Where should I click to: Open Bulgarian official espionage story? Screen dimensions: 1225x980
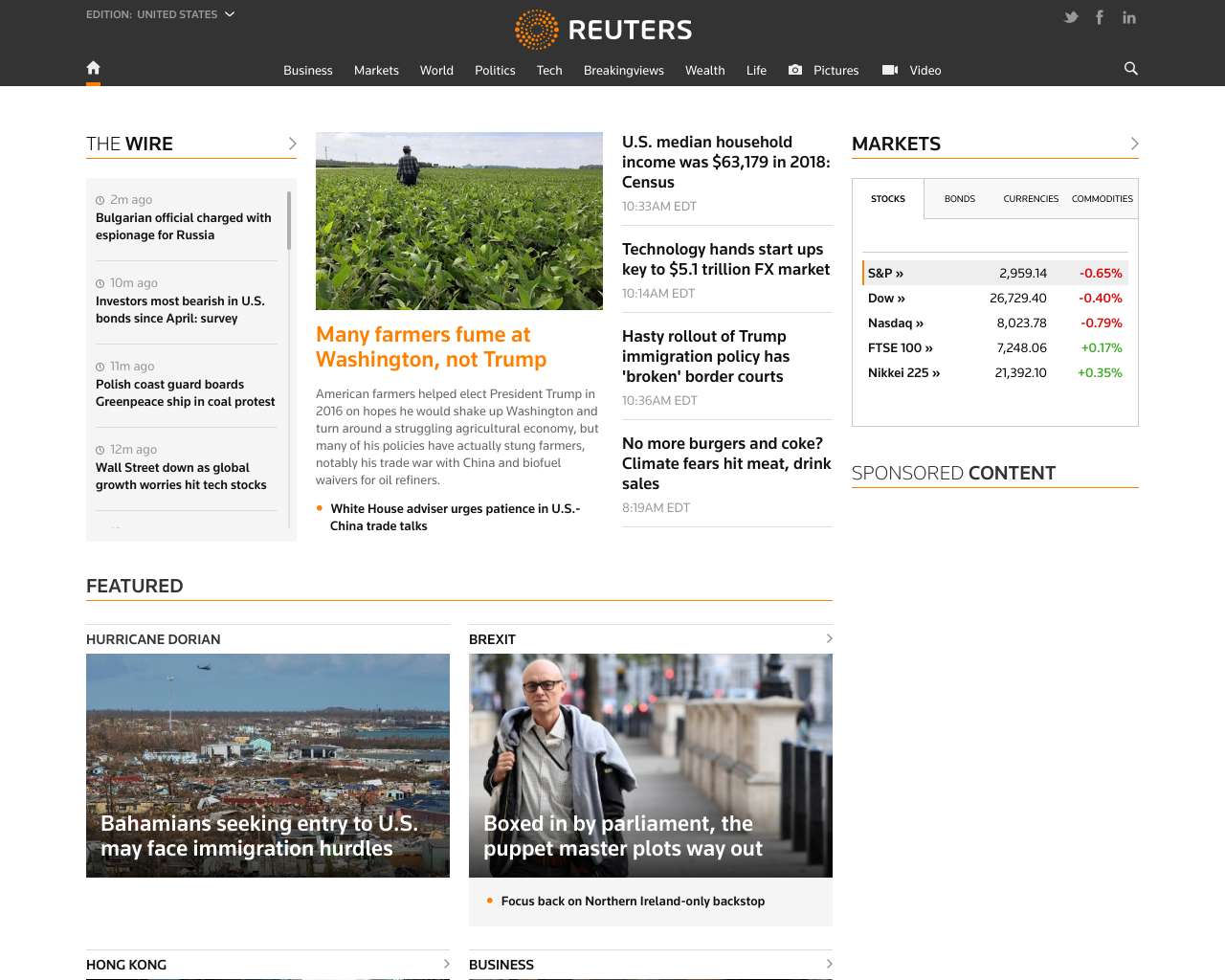point(184,227)
